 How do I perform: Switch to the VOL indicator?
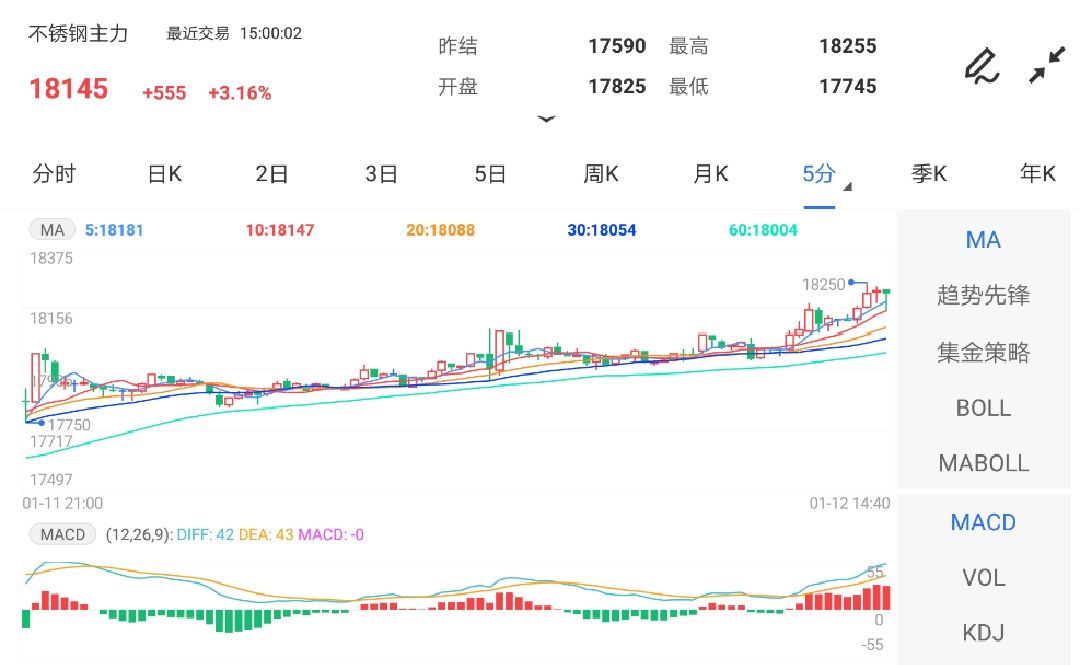[x=984, y=577]
